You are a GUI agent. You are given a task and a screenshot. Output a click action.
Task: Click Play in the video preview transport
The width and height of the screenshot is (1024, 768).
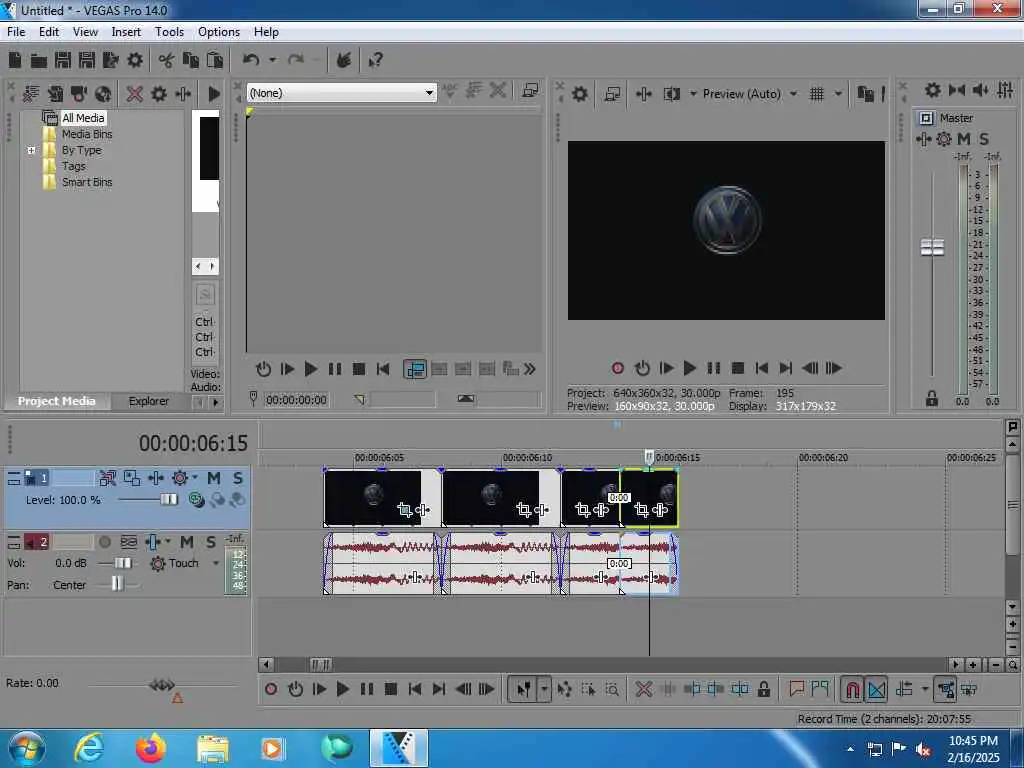pyautogui.click(x=690, y=368)
